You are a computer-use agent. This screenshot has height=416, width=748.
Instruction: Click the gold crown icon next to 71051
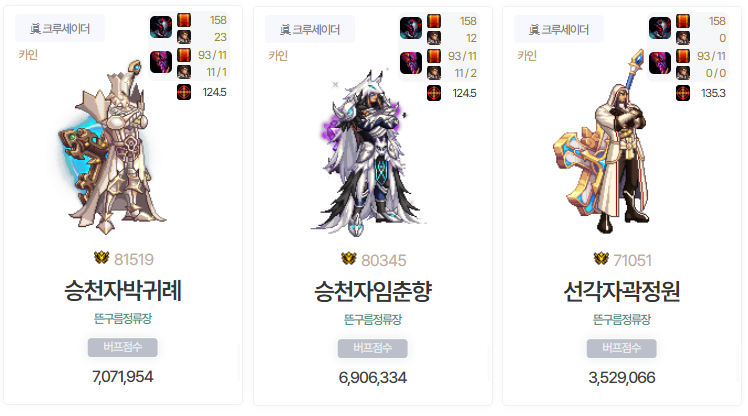tap(601, 259)
